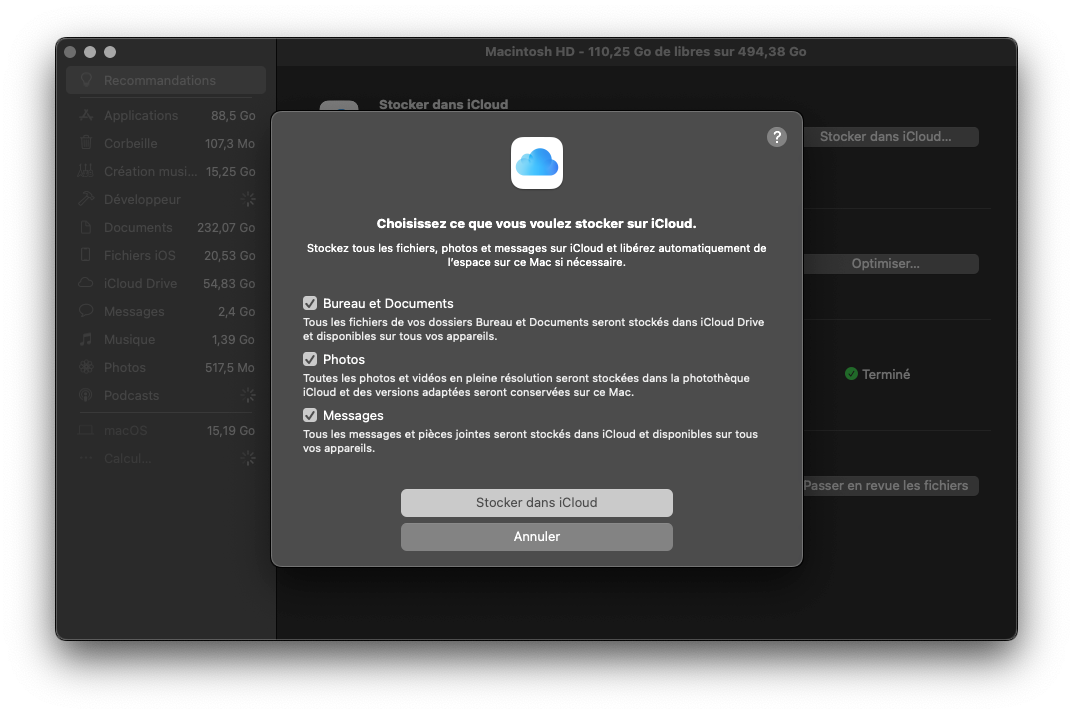The height and width of the screenshot is (714, 1073).
Task: Click the Musique note icon
Action: [x=86, y=339]
